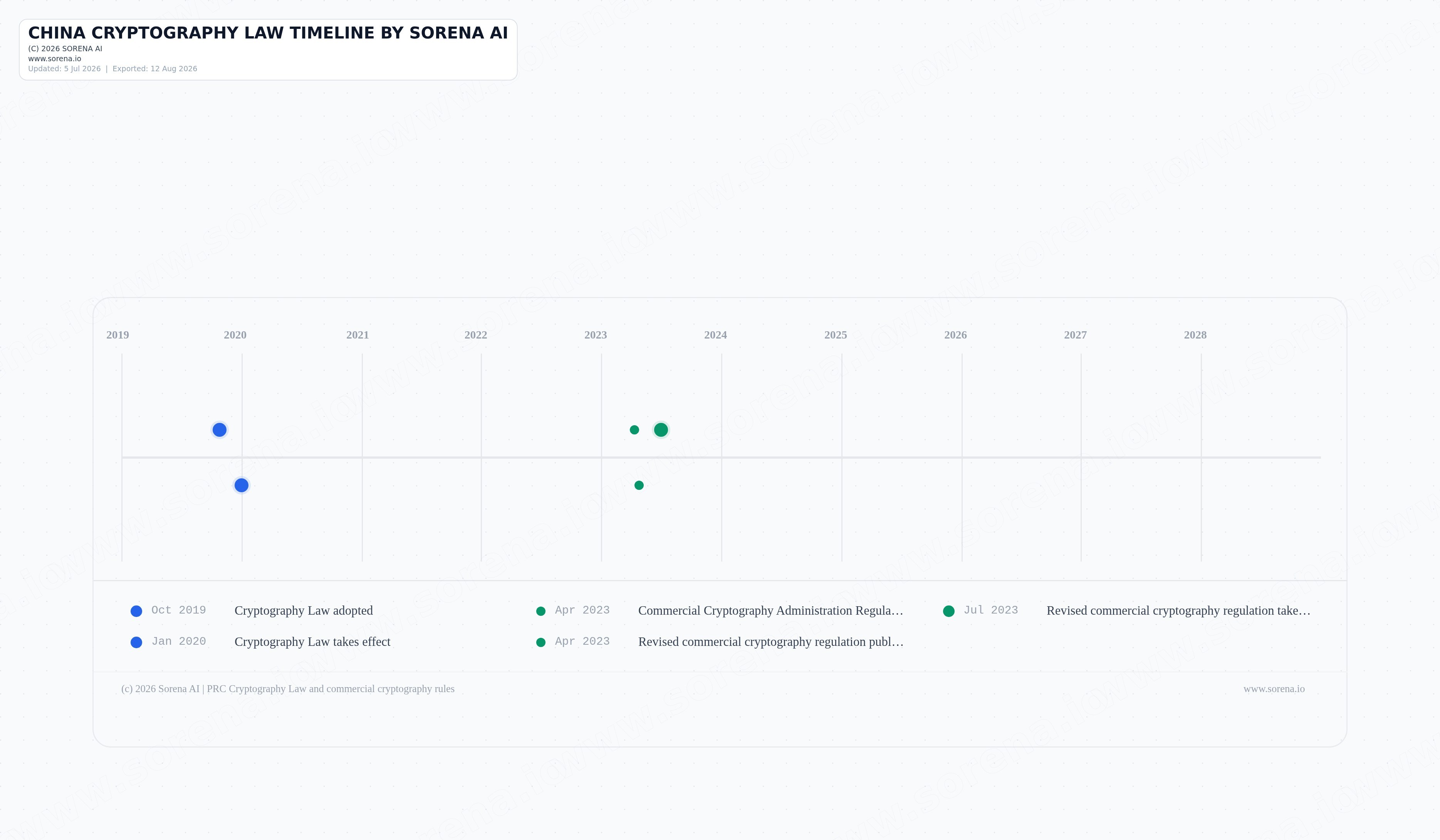The height and width of the screenshot is (840, 1440).
Task: Click the China Cryptography Law Timeline title
Action: coord(268,33)
